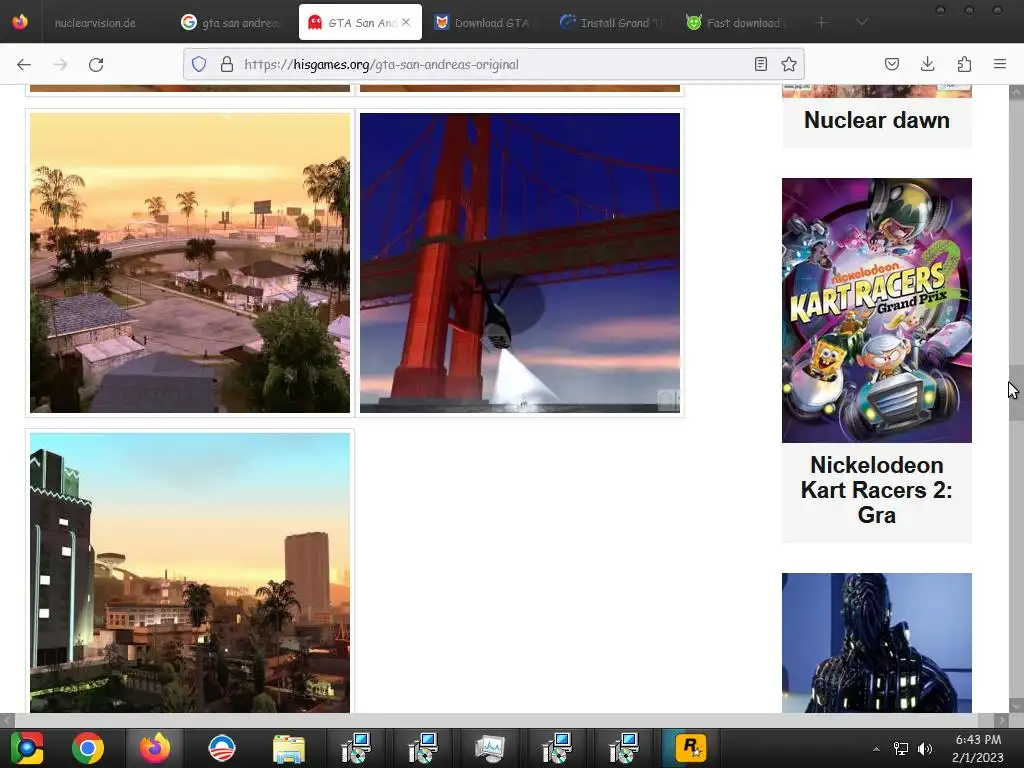Save page to Pocket
This screenshot has width=1024, height=768.
point(892,64)
